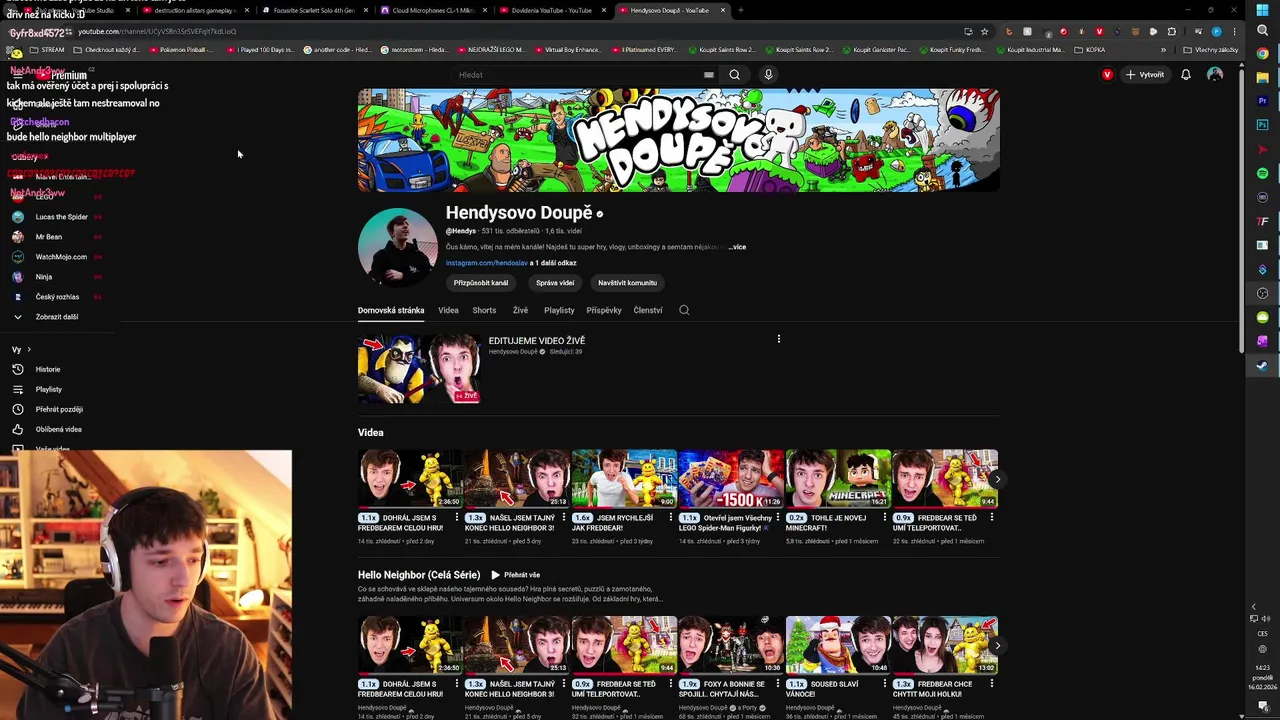Expand the Odběry subscriptions header
This screenshot has height=720, width=1280.
pos(28,157)
